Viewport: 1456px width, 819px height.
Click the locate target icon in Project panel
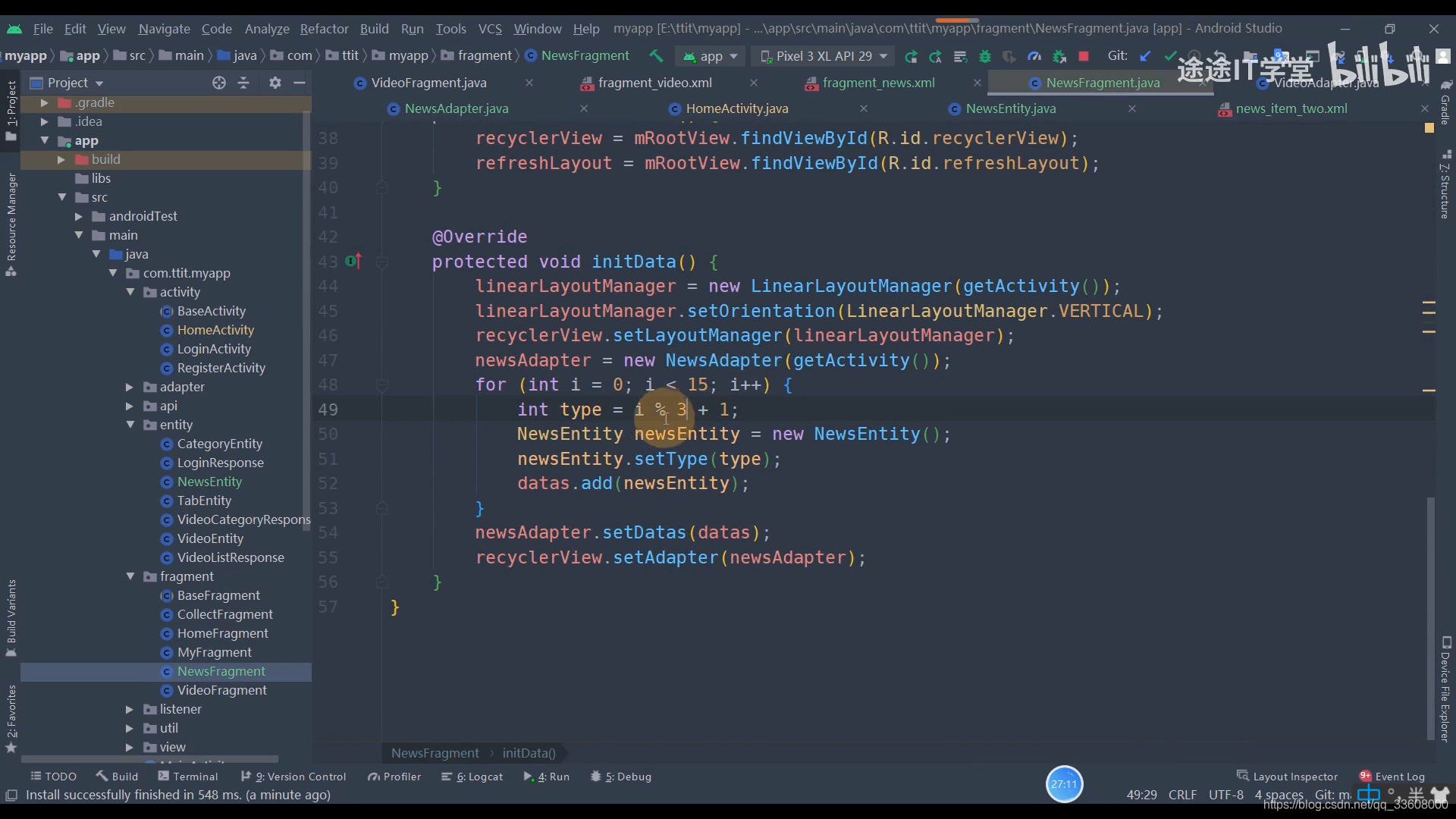pos(219,83)
